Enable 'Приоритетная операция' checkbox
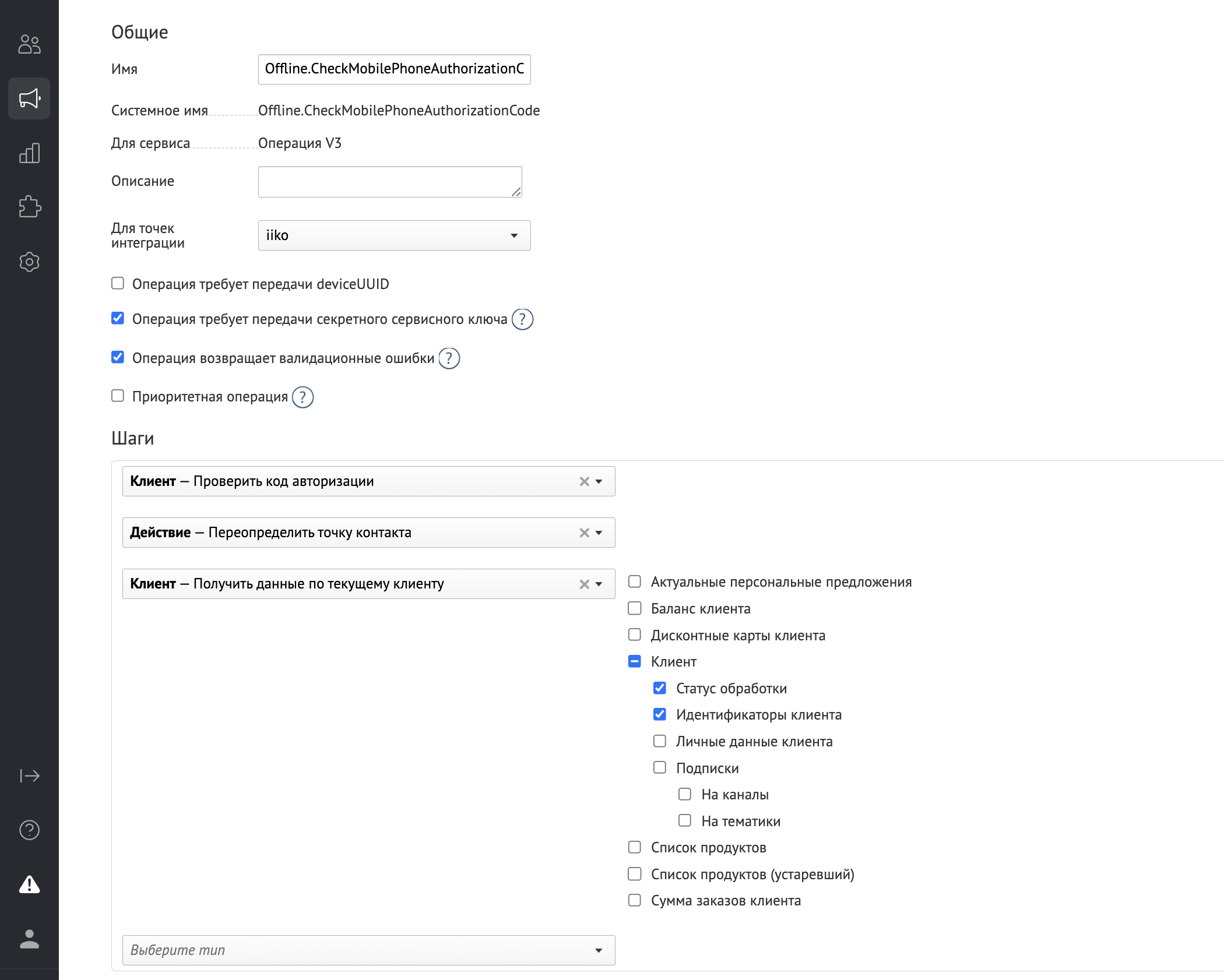1224x980 pixels. 118,396
